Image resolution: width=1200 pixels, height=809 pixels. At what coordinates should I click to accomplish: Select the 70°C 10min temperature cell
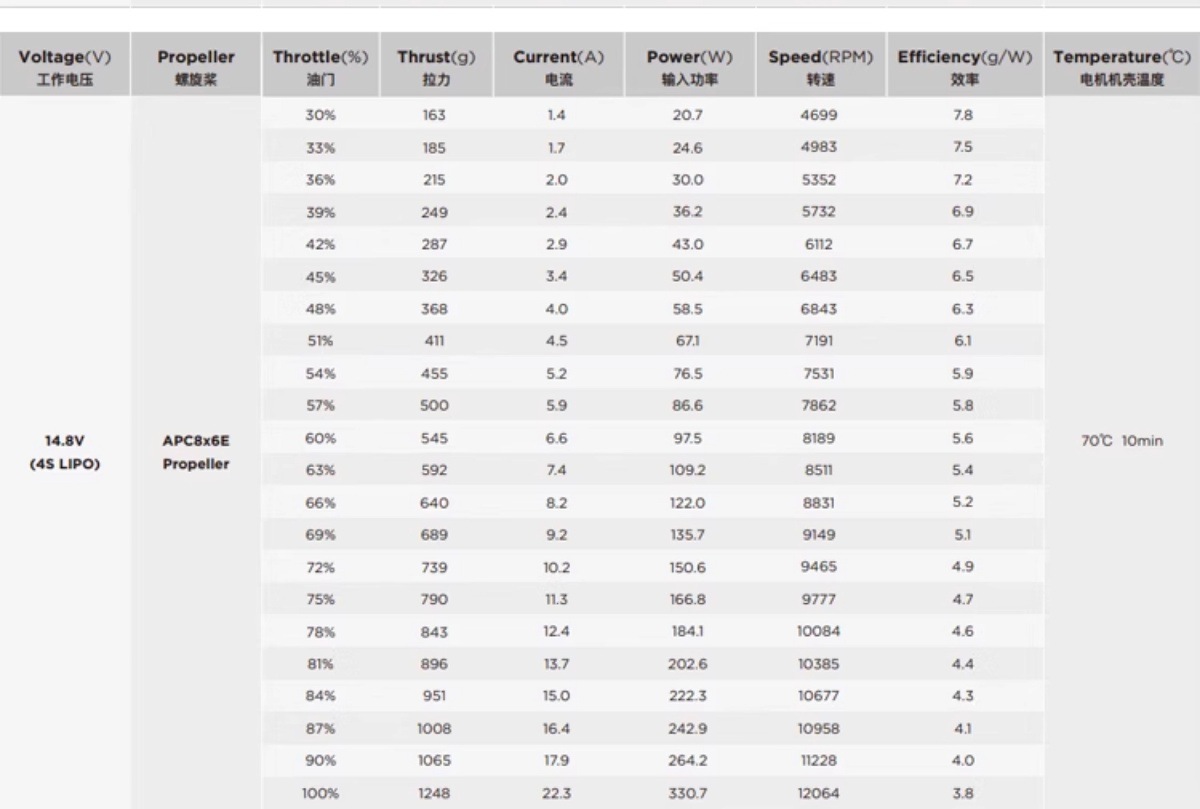1122,441
